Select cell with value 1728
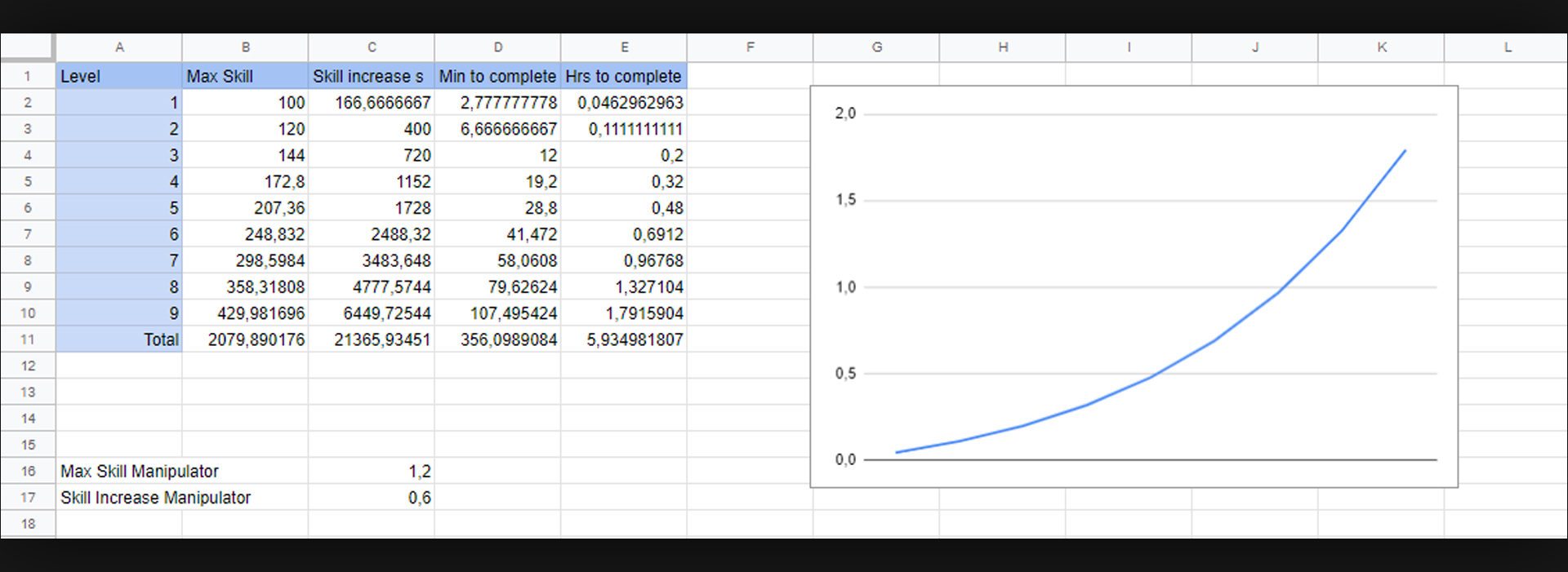The height and width of the screenshot is (572, 1568). point(372,207)
